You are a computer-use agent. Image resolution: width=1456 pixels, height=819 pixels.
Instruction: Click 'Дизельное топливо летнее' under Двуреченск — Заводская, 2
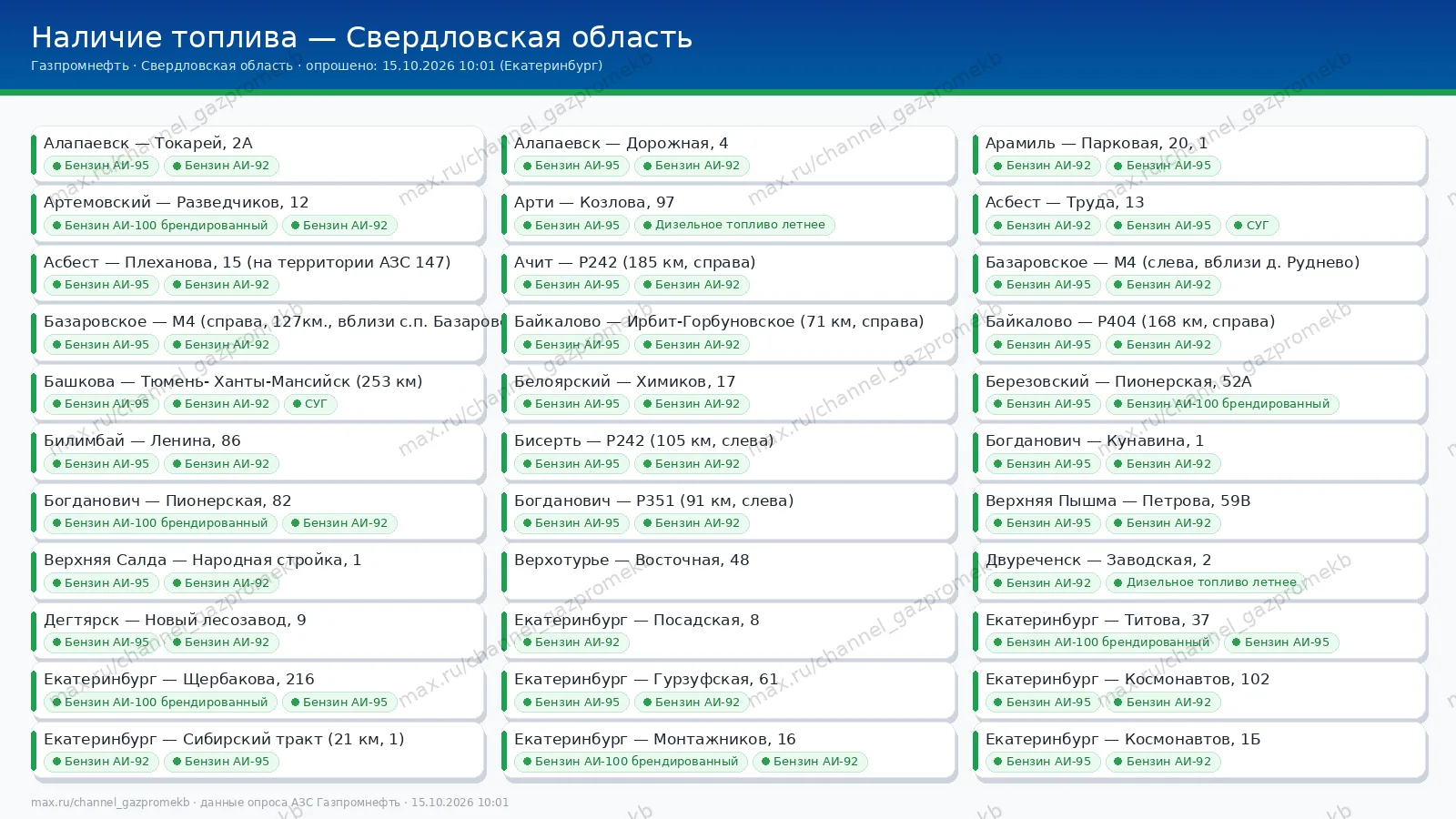pyautogui.click(x=1206, y=583)
